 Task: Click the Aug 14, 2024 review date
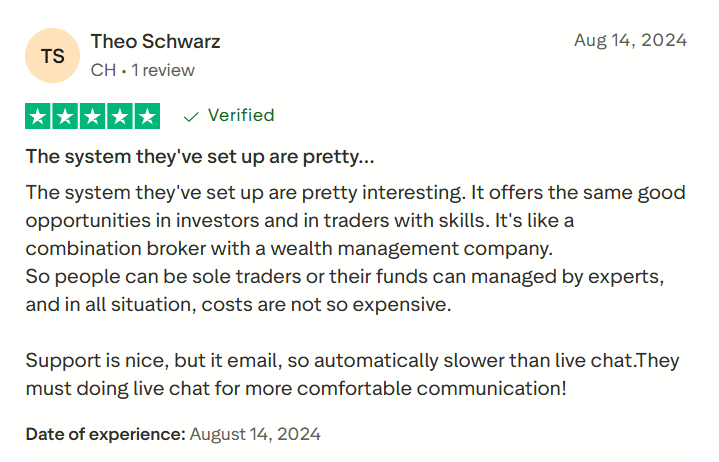coord(630,40)
